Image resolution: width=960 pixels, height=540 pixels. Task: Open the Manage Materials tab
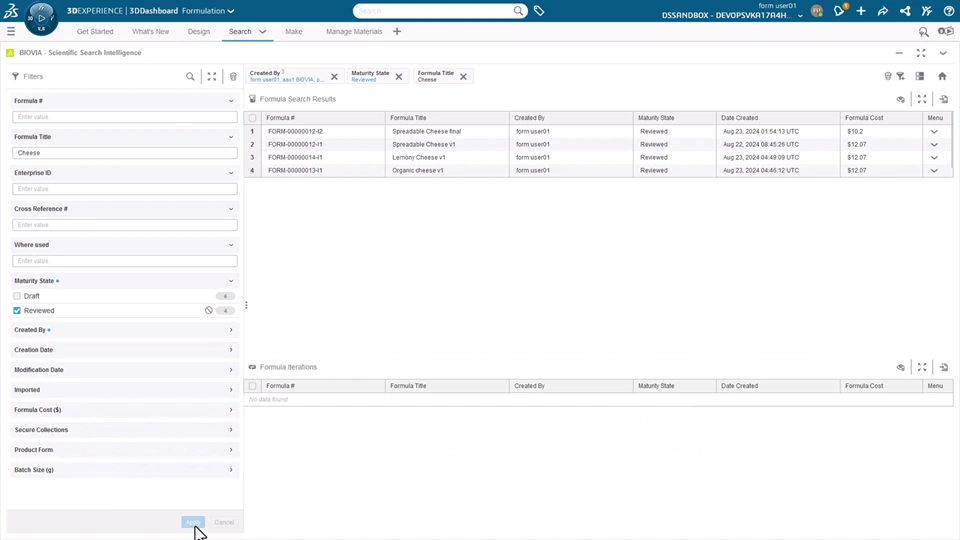354,31
